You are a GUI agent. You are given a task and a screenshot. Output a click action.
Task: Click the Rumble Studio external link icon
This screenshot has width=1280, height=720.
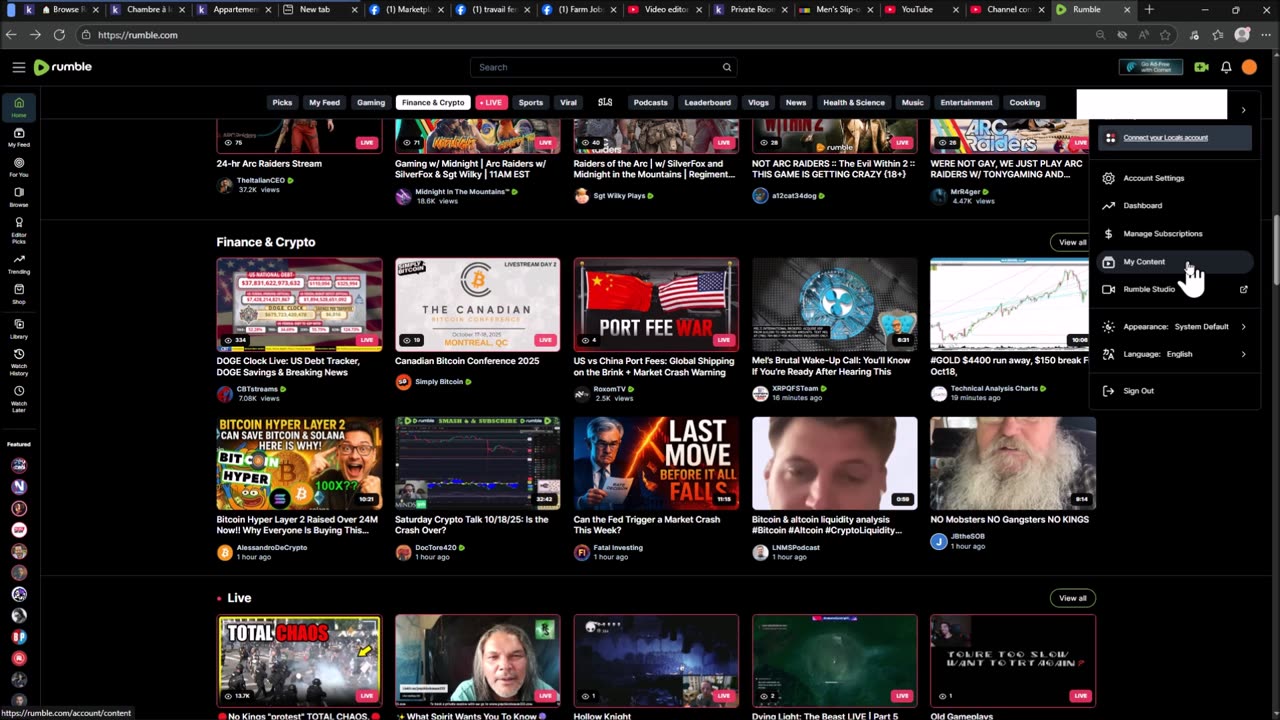[x=1244, y=290]
